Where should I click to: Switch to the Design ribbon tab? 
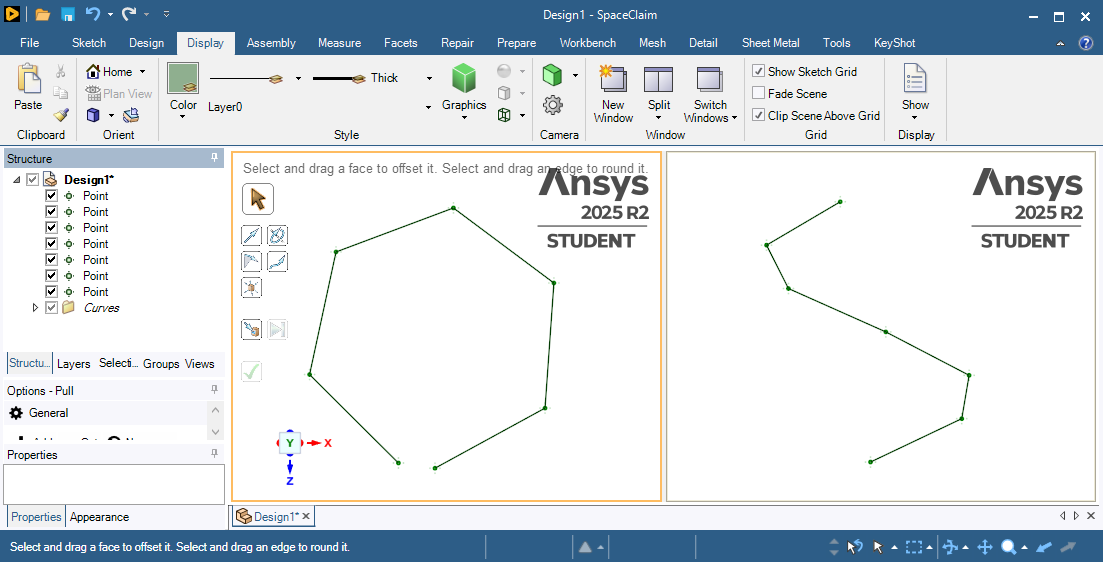[146, 43]
